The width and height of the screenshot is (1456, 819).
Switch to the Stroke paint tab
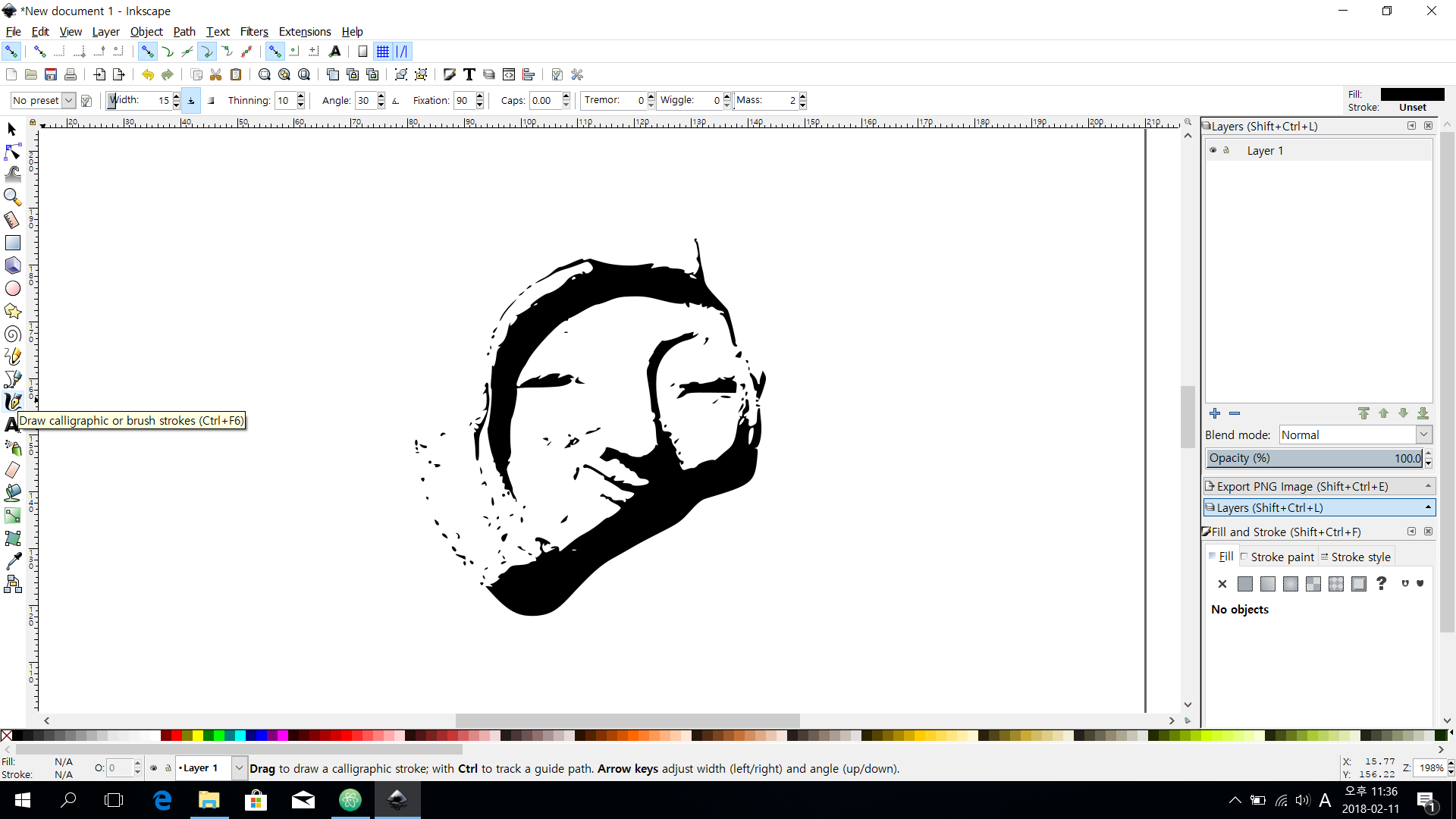point(1278,557)
